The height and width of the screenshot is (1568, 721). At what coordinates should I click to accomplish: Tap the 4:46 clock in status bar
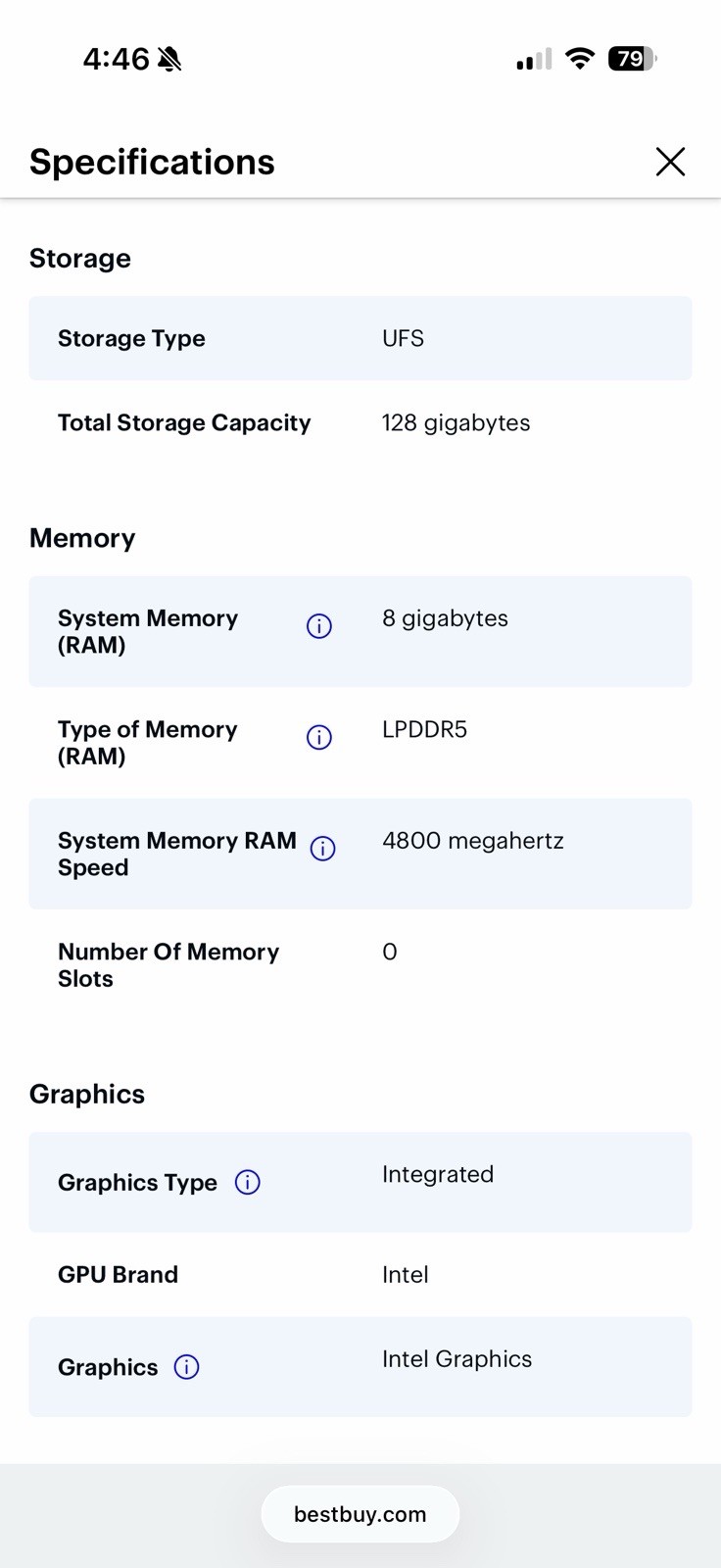[x=116, y=59]
